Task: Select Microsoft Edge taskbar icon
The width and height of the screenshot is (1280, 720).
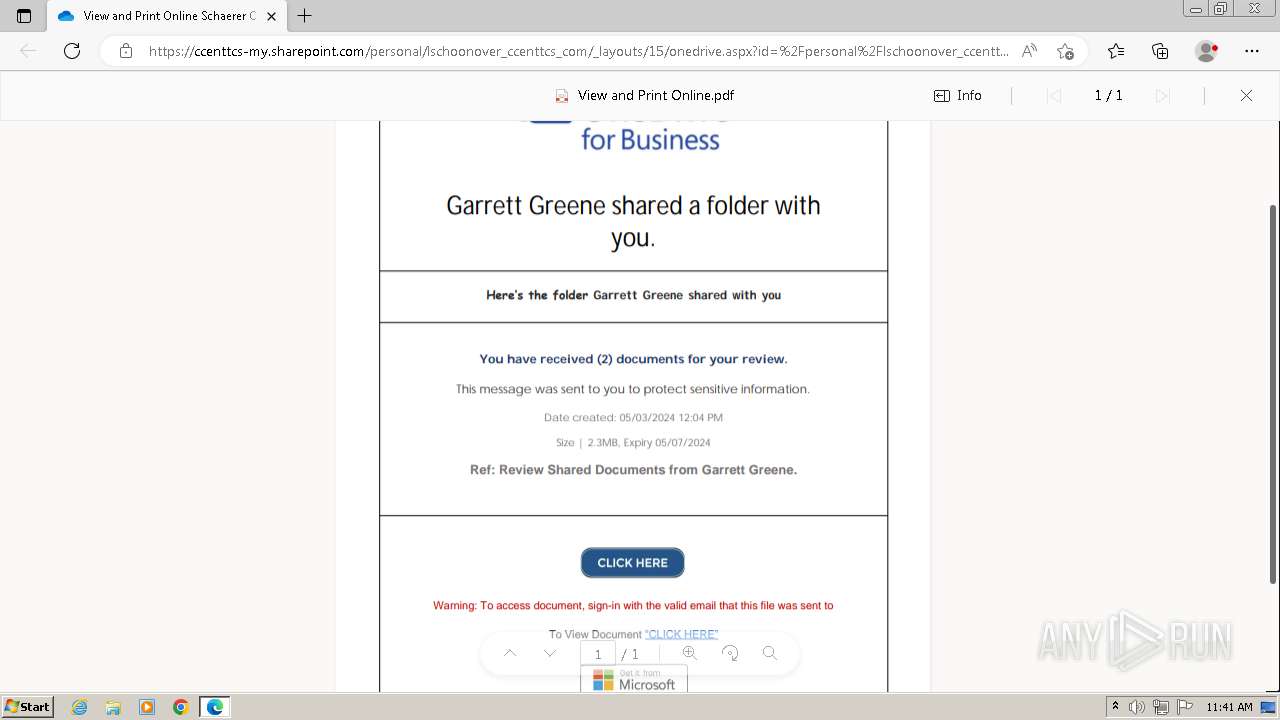Action: 215,707
